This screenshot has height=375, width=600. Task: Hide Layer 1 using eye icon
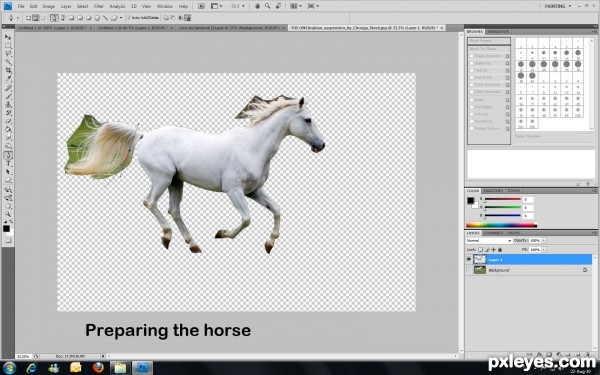pos(469,259)
